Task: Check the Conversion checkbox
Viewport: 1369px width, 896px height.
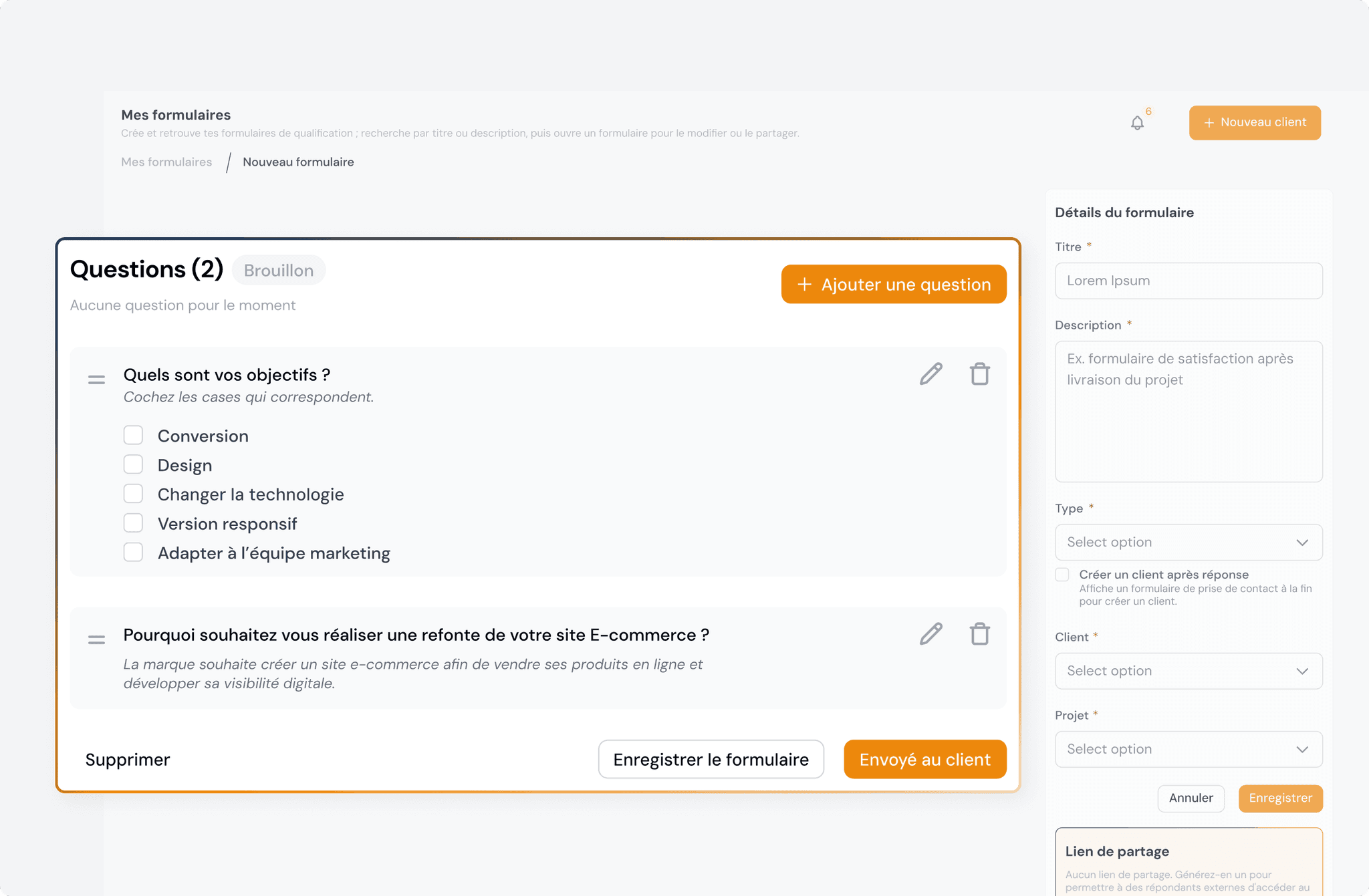Action: (133, 435)
